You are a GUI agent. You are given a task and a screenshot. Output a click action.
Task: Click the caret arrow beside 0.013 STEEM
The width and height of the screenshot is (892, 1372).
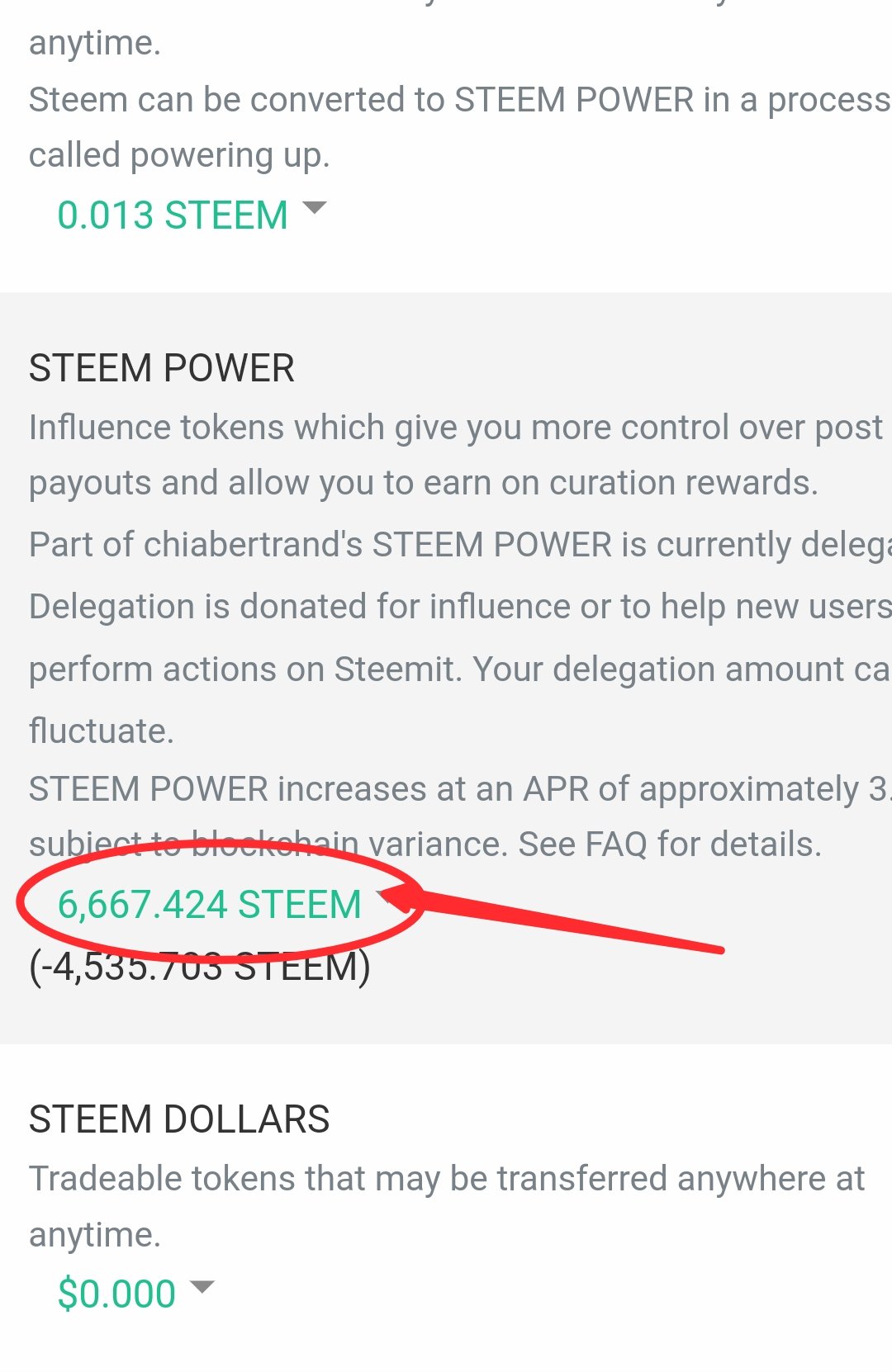315,207
